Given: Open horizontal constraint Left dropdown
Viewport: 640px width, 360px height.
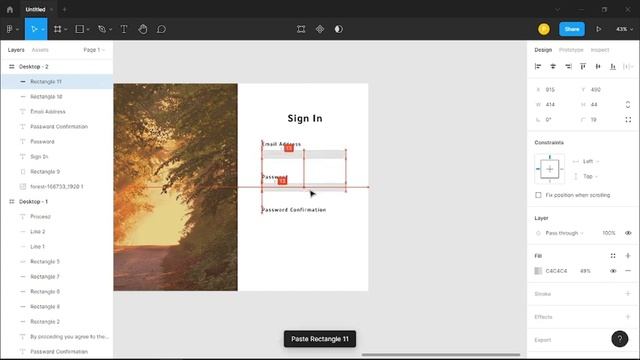Looking at the screenshot, I should pyautogui.click(x=591, y=161).
